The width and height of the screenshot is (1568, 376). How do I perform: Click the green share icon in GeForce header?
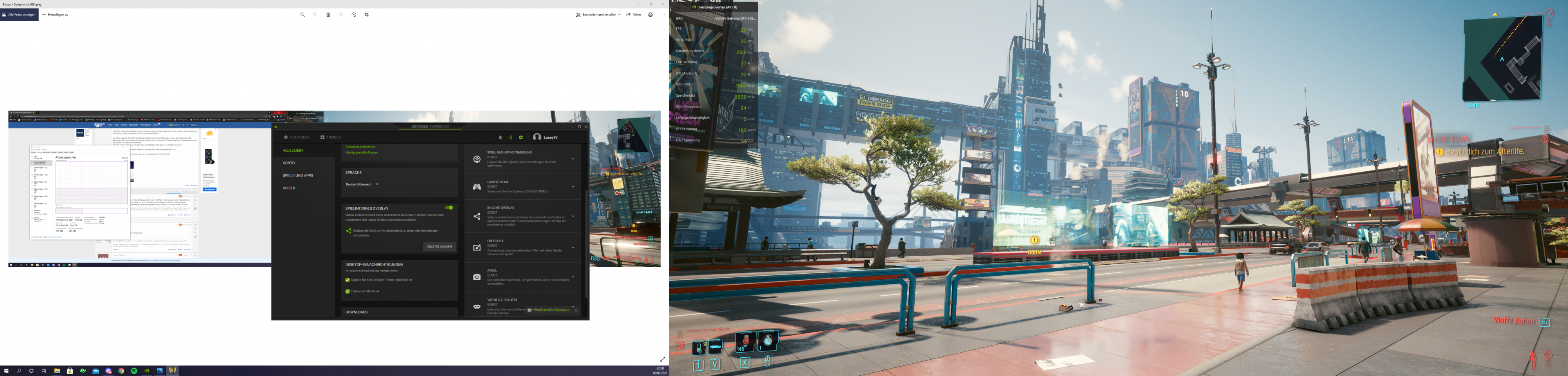point(511,137)
